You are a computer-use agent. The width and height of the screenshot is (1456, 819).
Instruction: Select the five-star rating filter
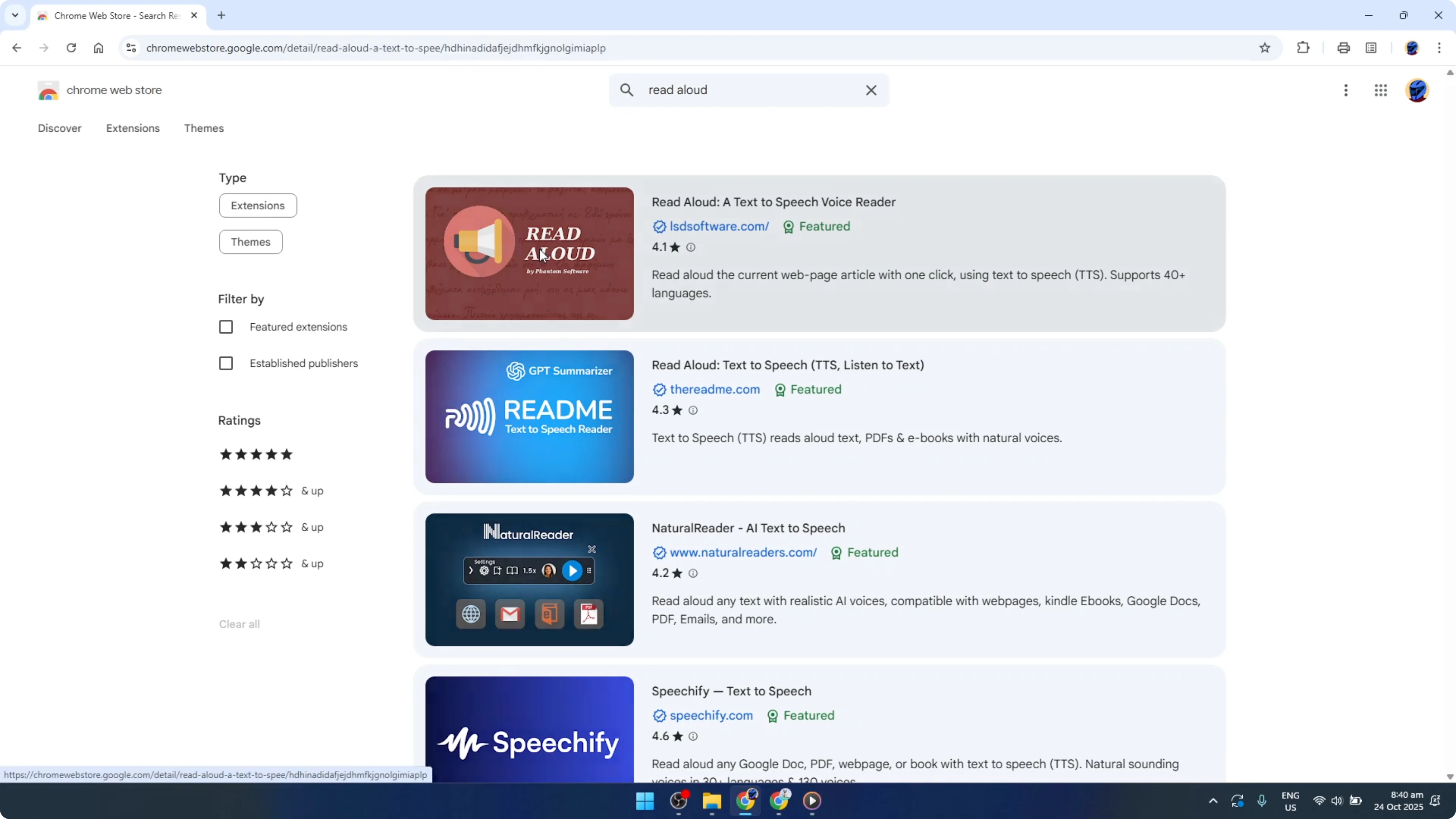pyautogui.click(x=256, y=455)
